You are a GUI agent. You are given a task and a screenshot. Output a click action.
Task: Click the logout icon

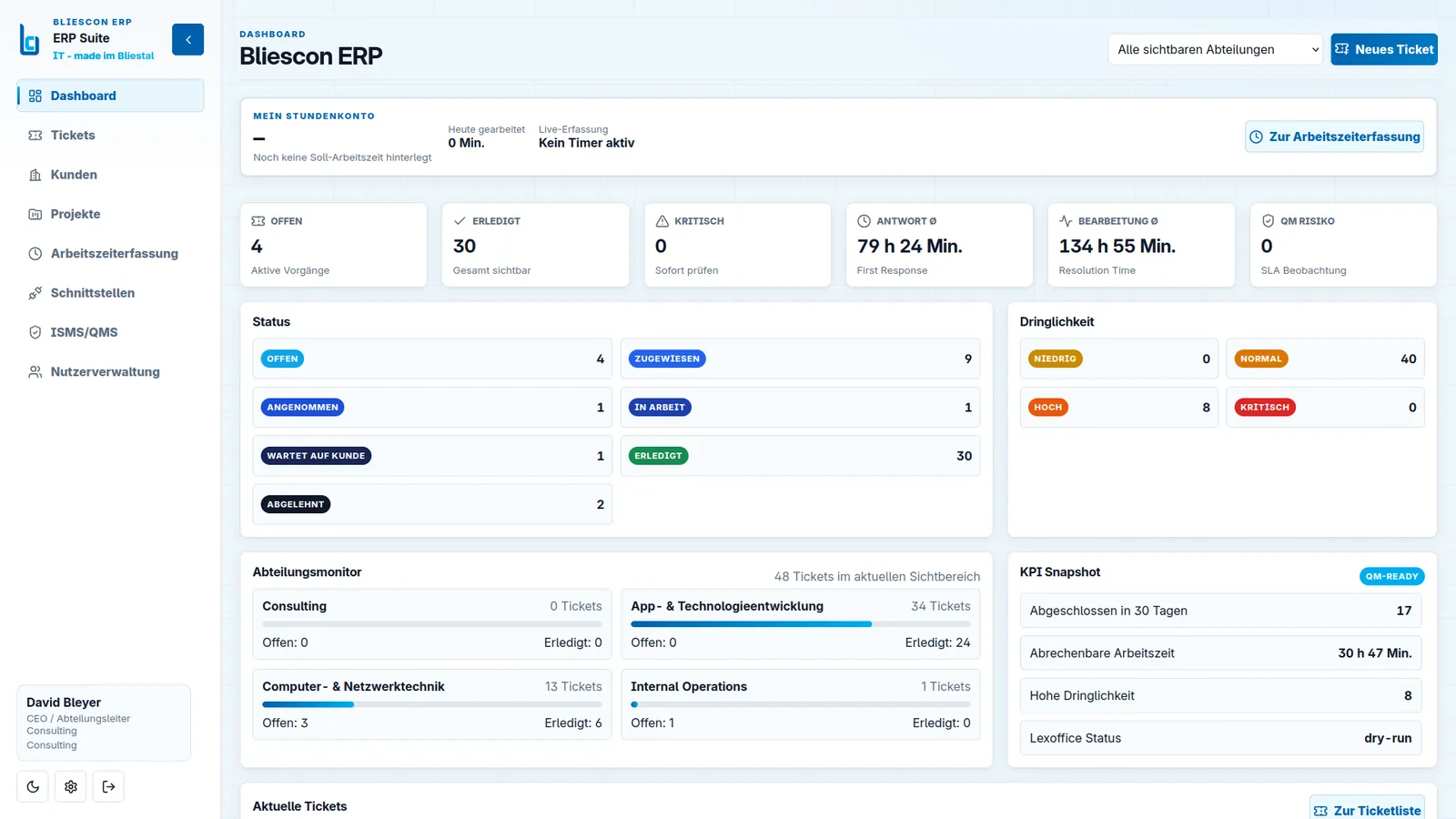tap(108, 786)
